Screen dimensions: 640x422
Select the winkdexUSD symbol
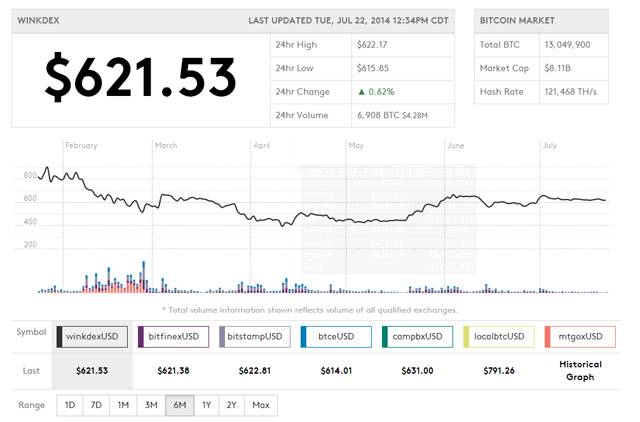pyautogui.click(x=92, y=337)
